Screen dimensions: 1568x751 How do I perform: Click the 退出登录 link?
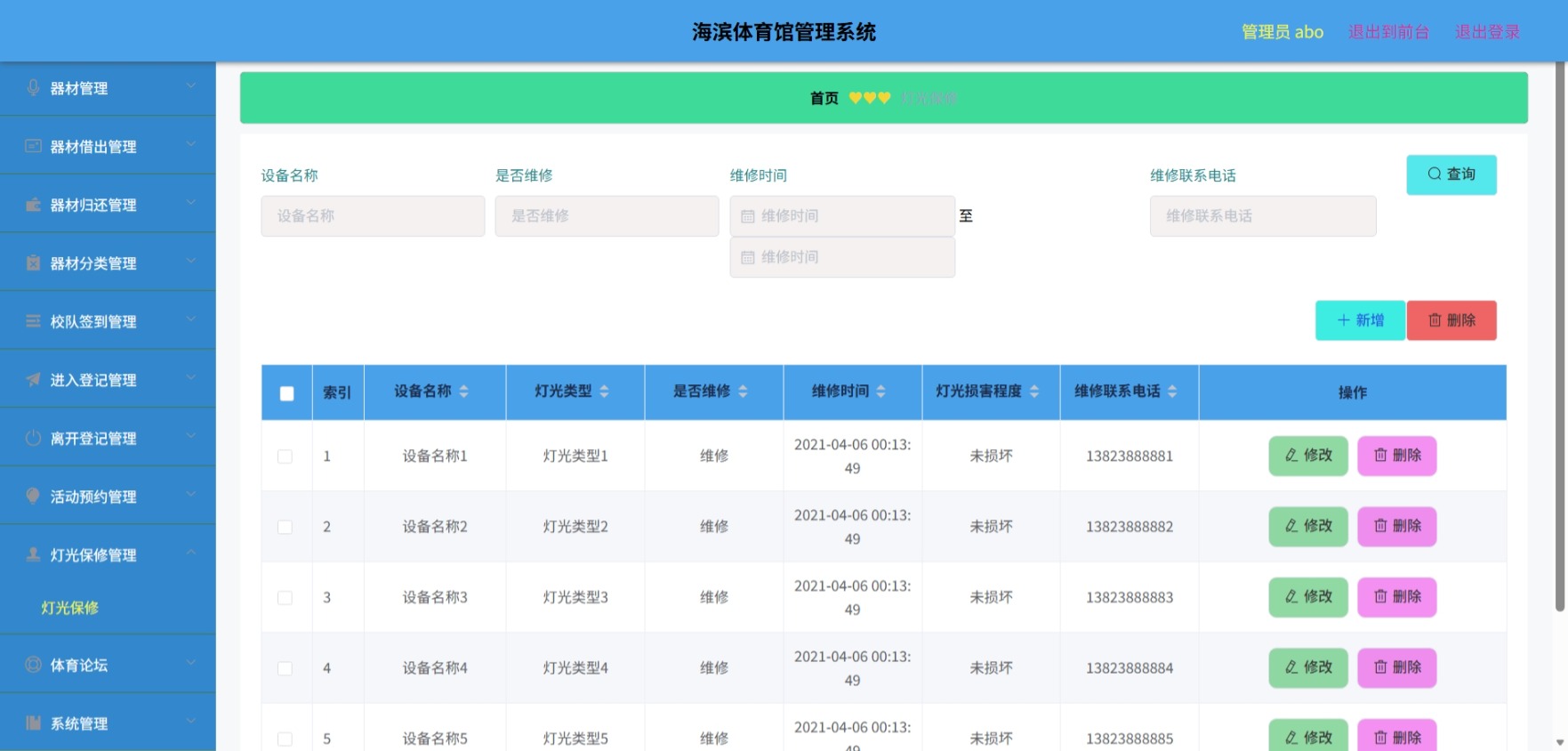point(1487,32)
